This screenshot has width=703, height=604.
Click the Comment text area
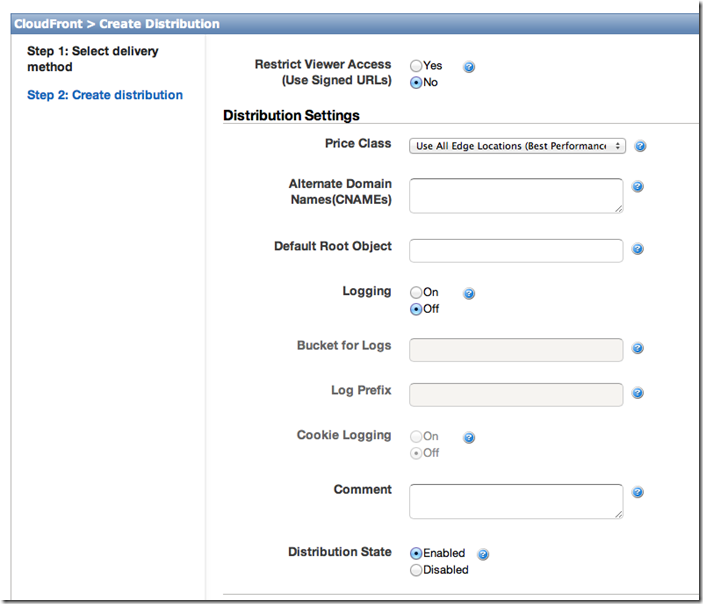[x=516, y=501]
